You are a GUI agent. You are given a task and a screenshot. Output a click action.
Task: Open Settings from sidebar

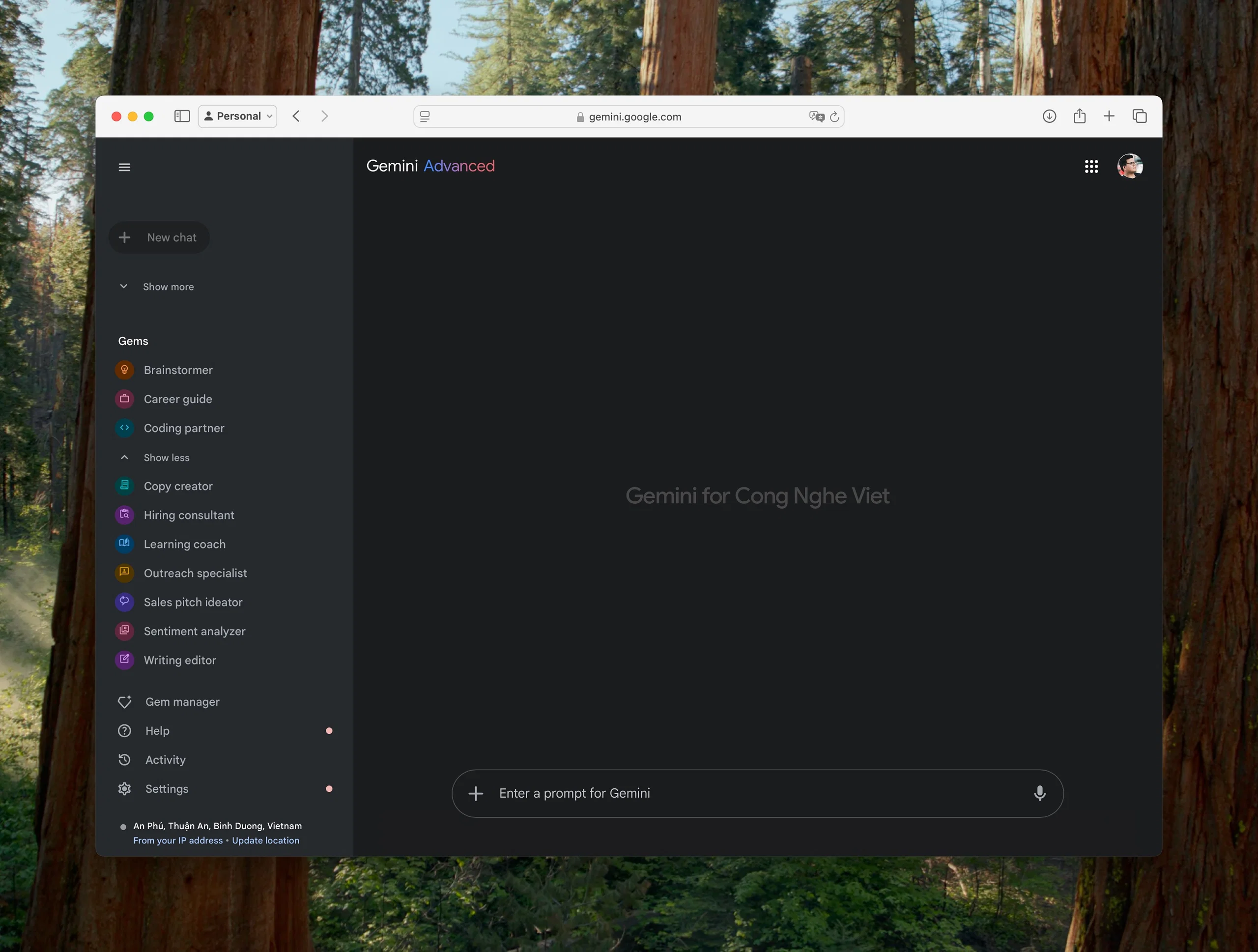[166, 789]
